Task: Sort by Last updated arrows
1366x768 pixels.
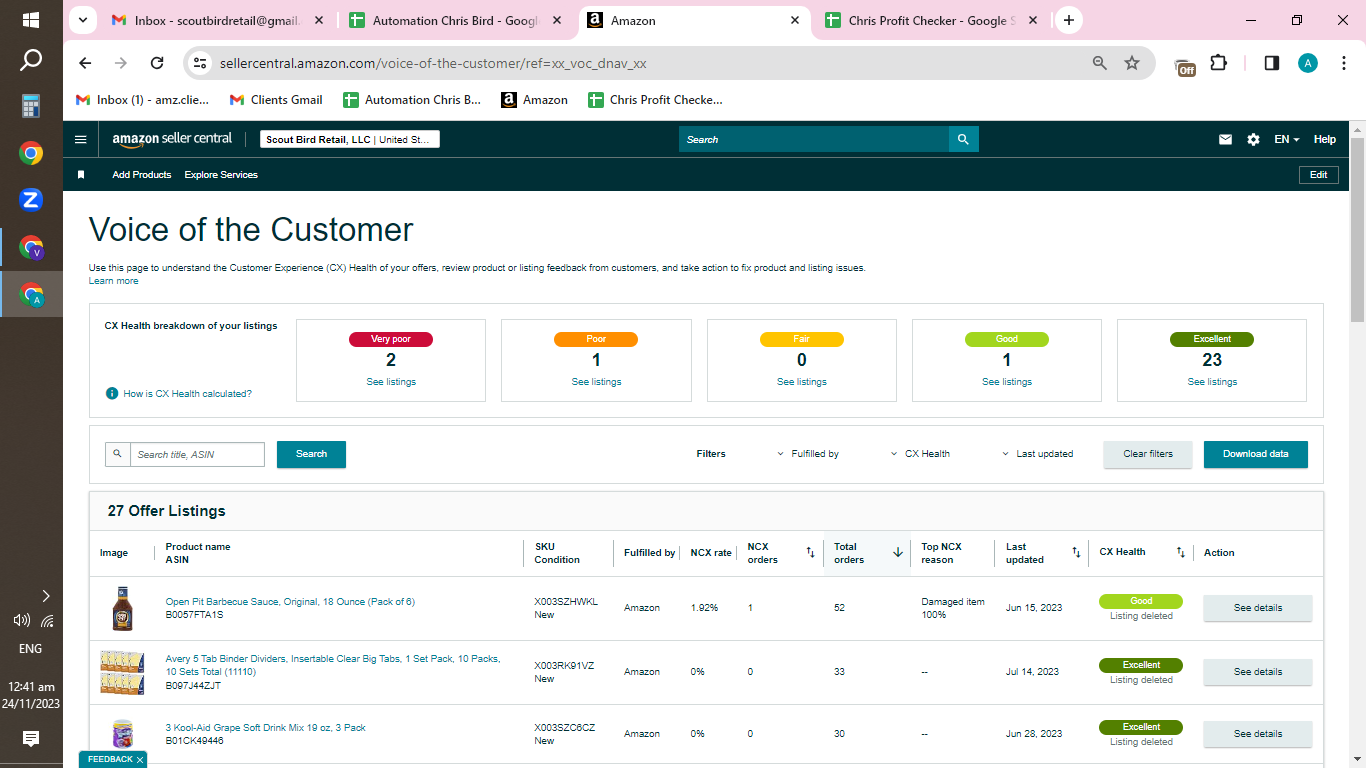Action: click(1076, 552)
